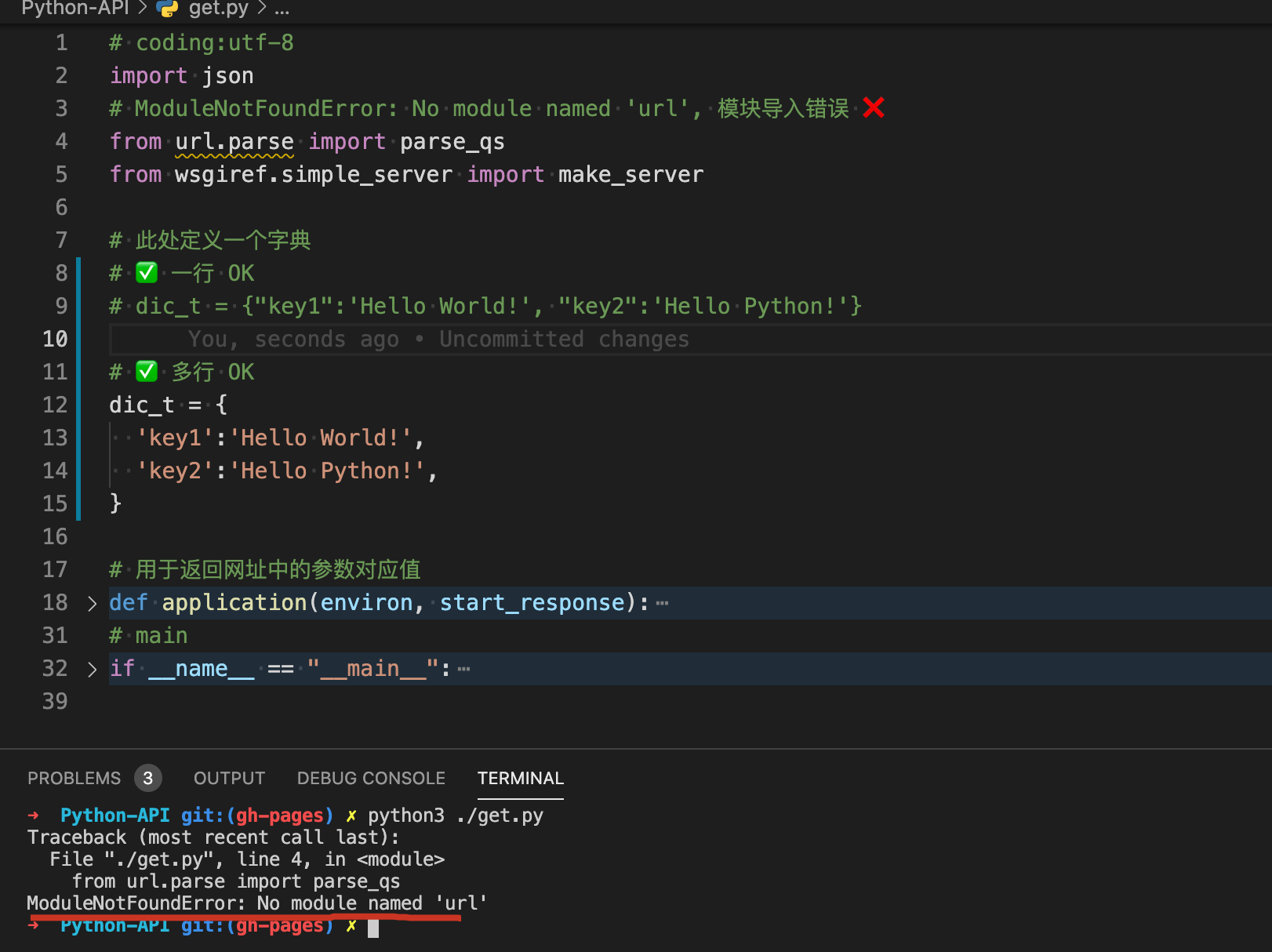The image size is (1272, 952).
Task: Click green checkmark emoji on line 11
Action: click(x=147, y=372)
